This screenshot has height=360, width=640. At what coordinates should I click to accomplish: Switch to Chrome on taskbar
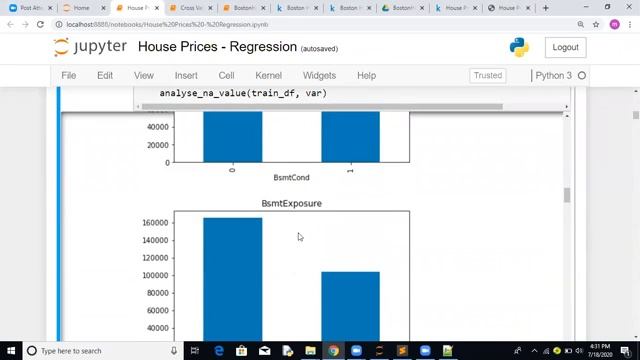(x=333, y=351)
